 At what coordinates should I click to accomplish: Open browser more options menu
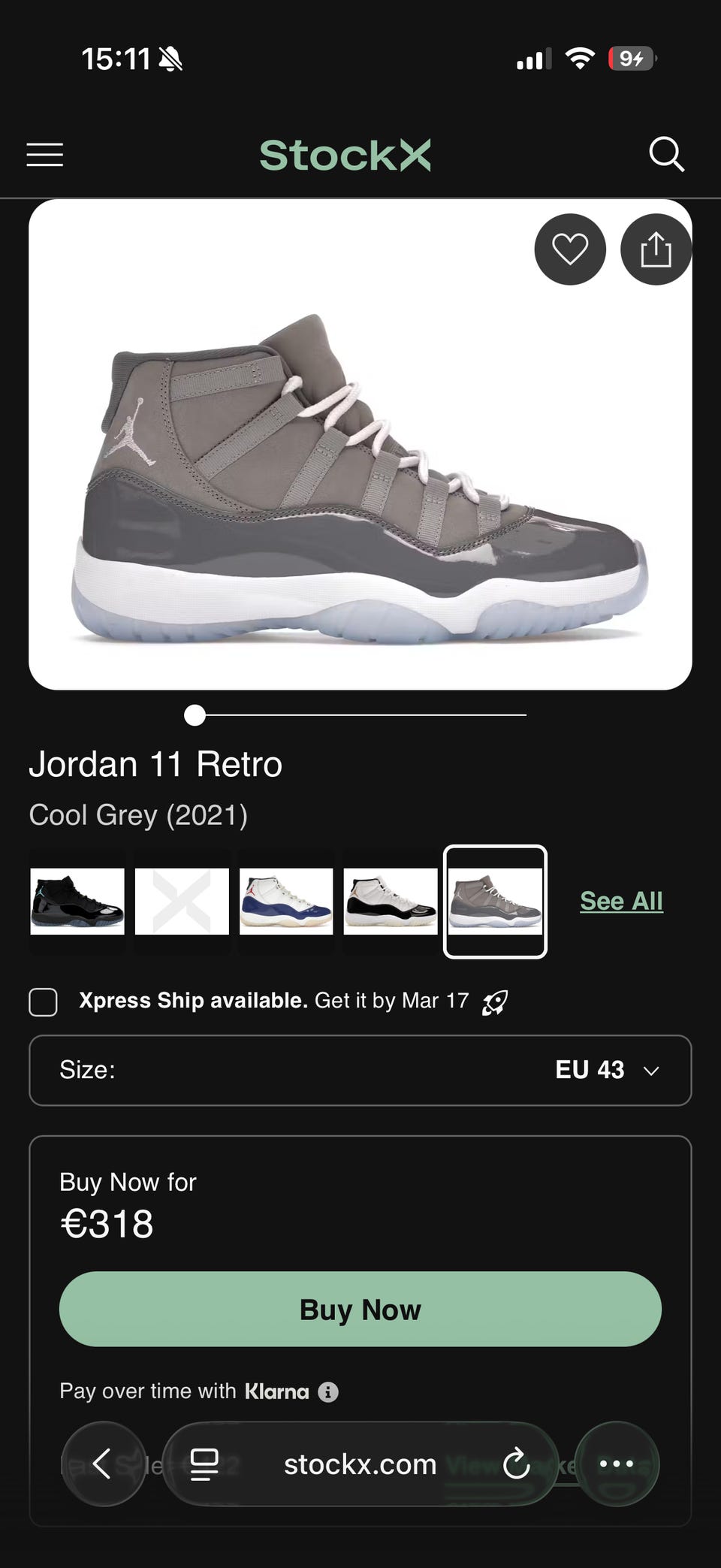(617, 1464)
